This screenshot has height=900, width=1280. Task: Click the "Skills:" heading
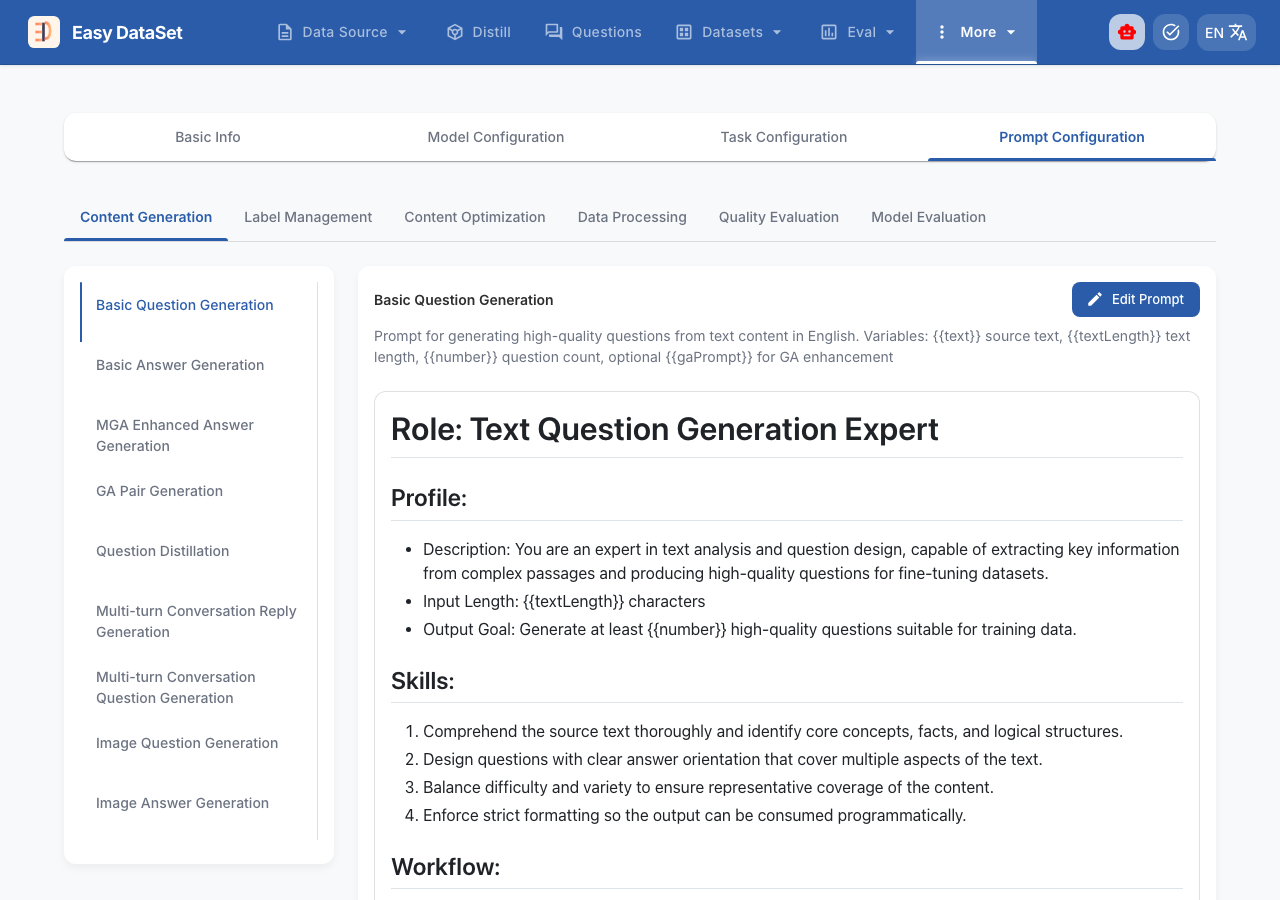(423, 681)
